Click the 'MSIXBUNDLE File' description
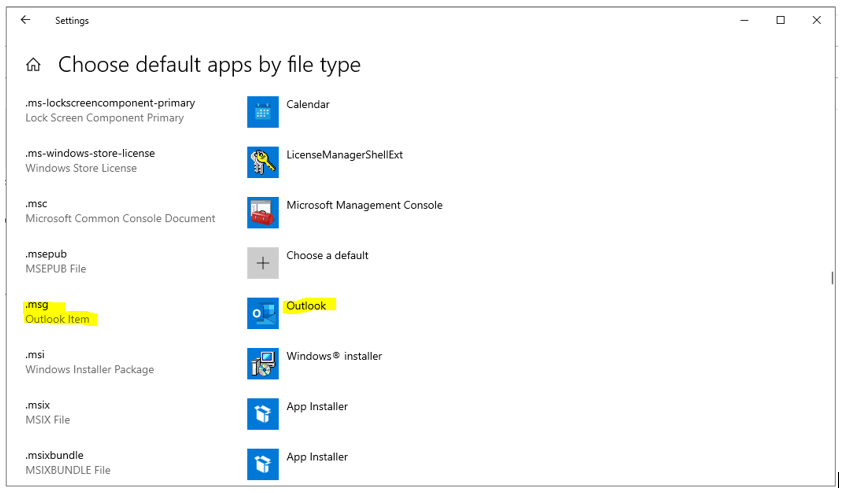 pyautogui.click(x=68, y=470)
